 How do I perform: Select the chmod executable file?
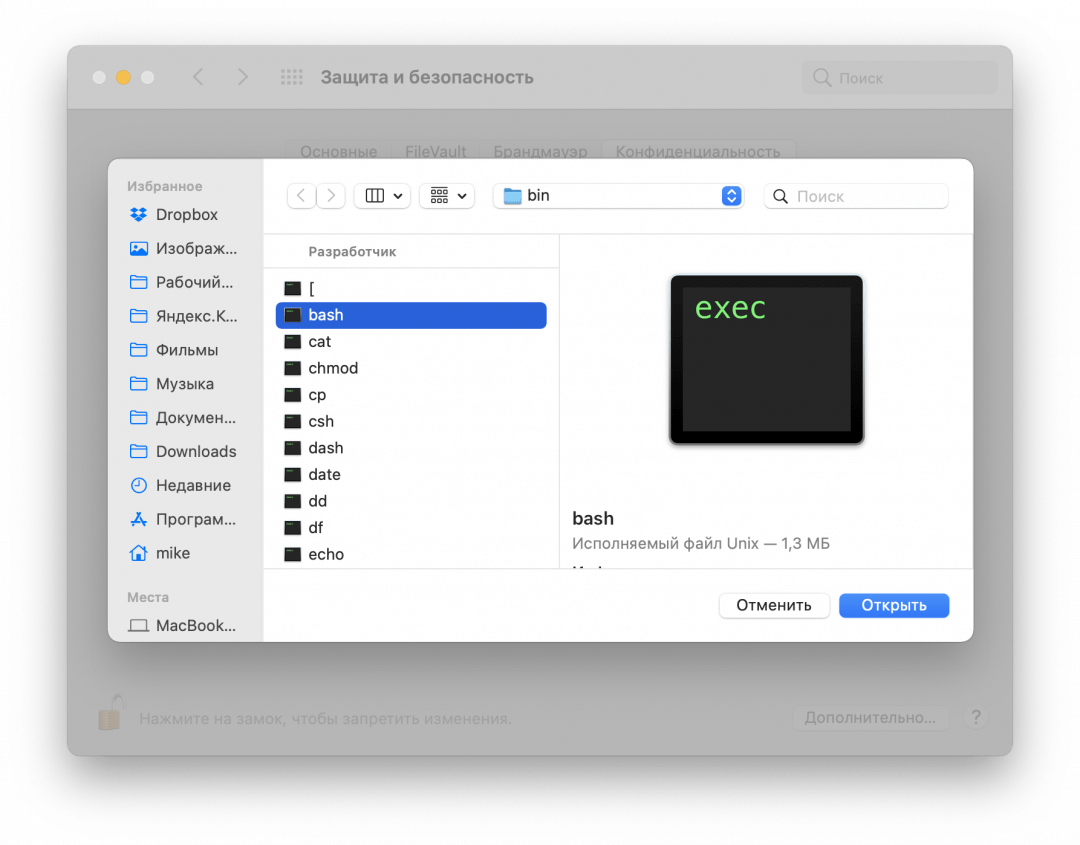coord(333,368)
